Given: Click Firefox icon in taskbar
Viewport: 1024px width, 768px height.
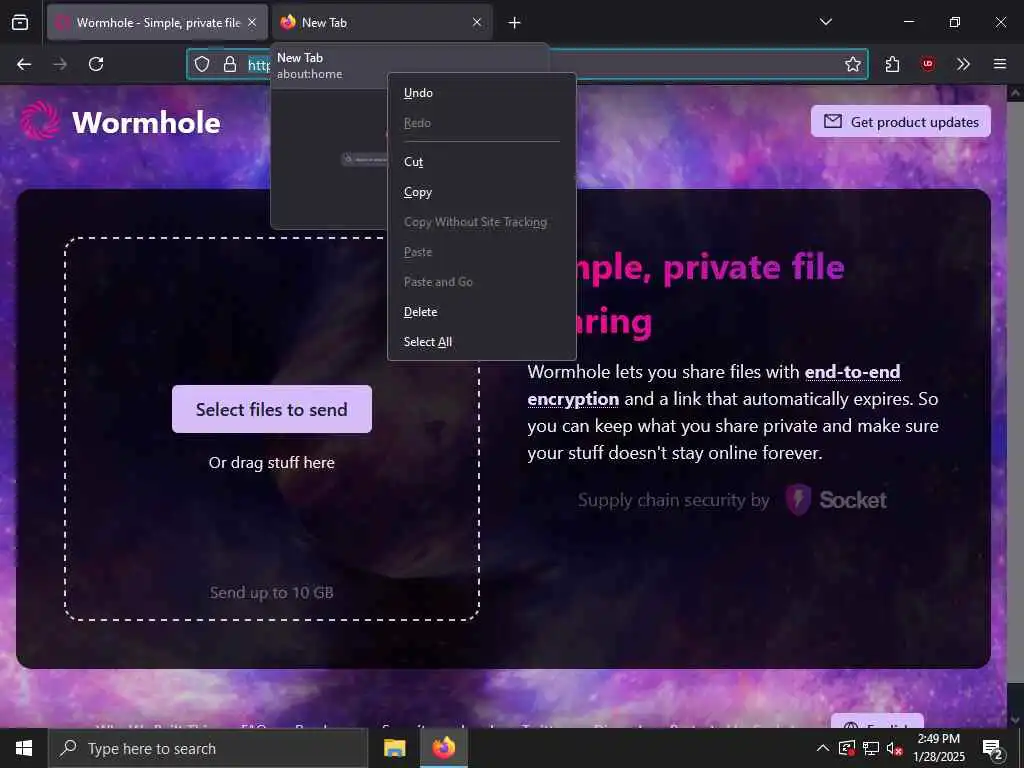Looking at the screenshot, I should click(443, 748).
